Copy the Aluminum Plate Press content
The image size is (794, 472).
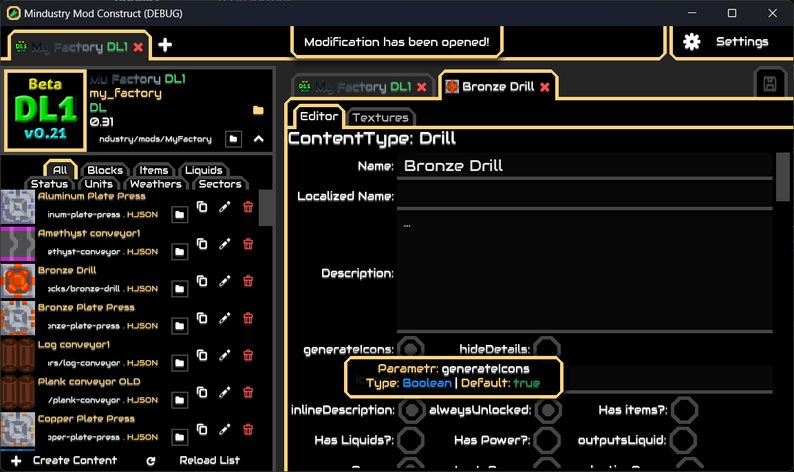coord(202,207)
